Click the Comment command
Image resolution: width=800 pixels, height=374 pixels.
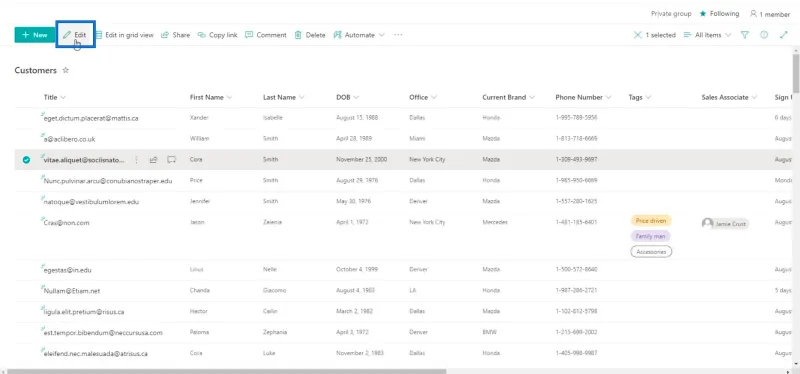pos(266,35)
